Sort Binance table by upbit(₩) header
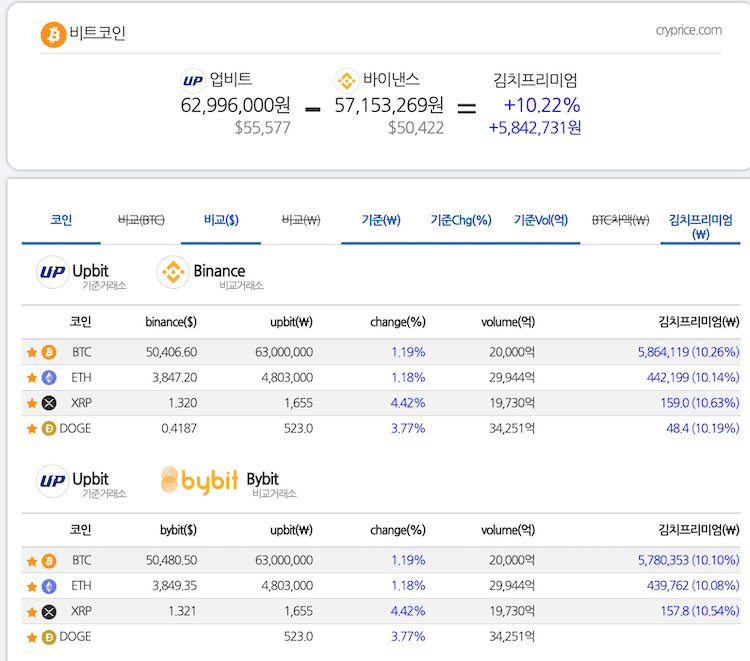 click(291, 322)
